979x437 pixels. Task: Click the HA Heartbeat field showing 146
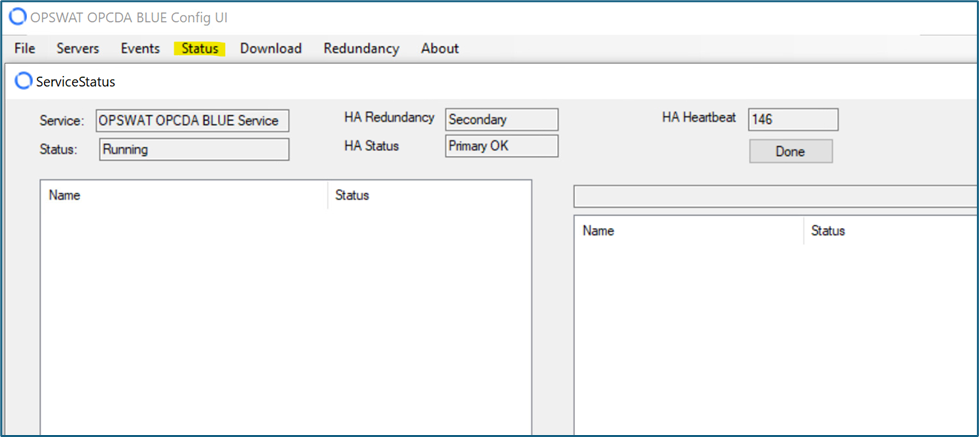tap(793, 120)
